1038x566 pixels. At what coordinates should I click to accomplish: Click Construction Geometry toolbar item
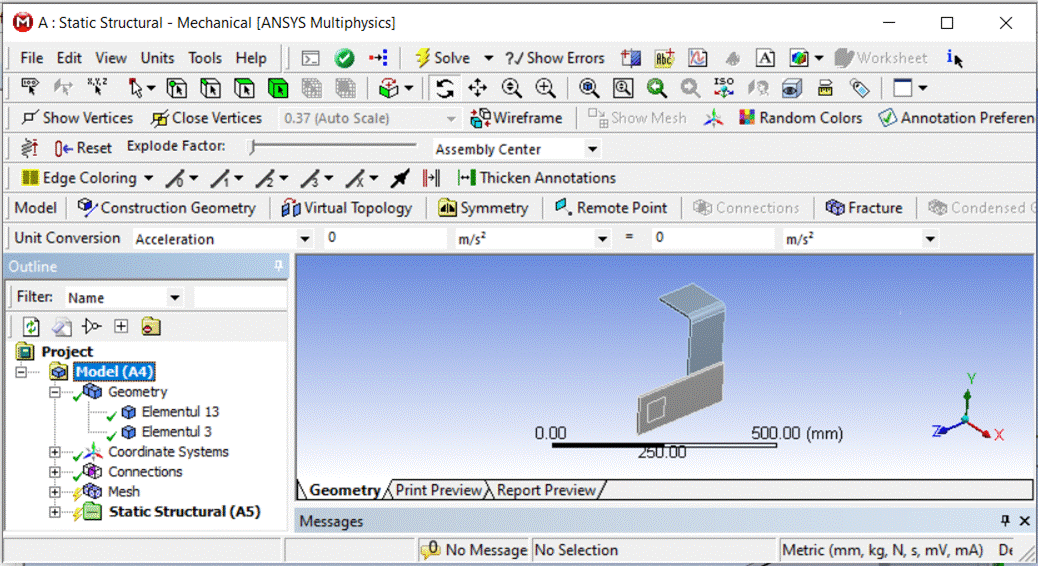(166, 208)
